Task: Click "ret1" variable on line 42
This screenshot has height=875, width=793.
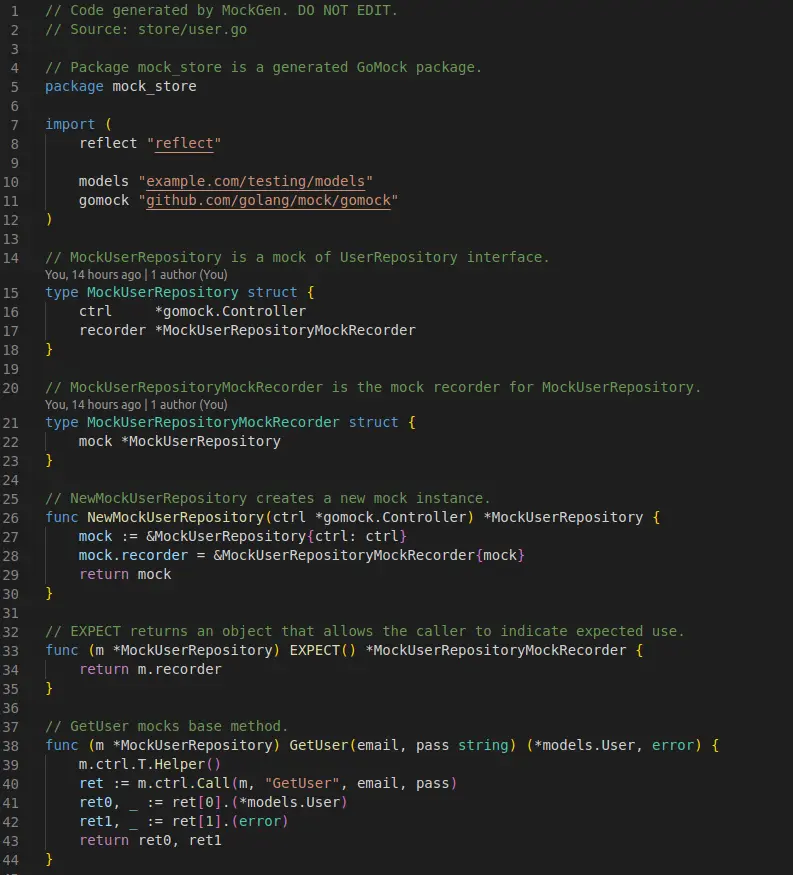Action: 95,821
